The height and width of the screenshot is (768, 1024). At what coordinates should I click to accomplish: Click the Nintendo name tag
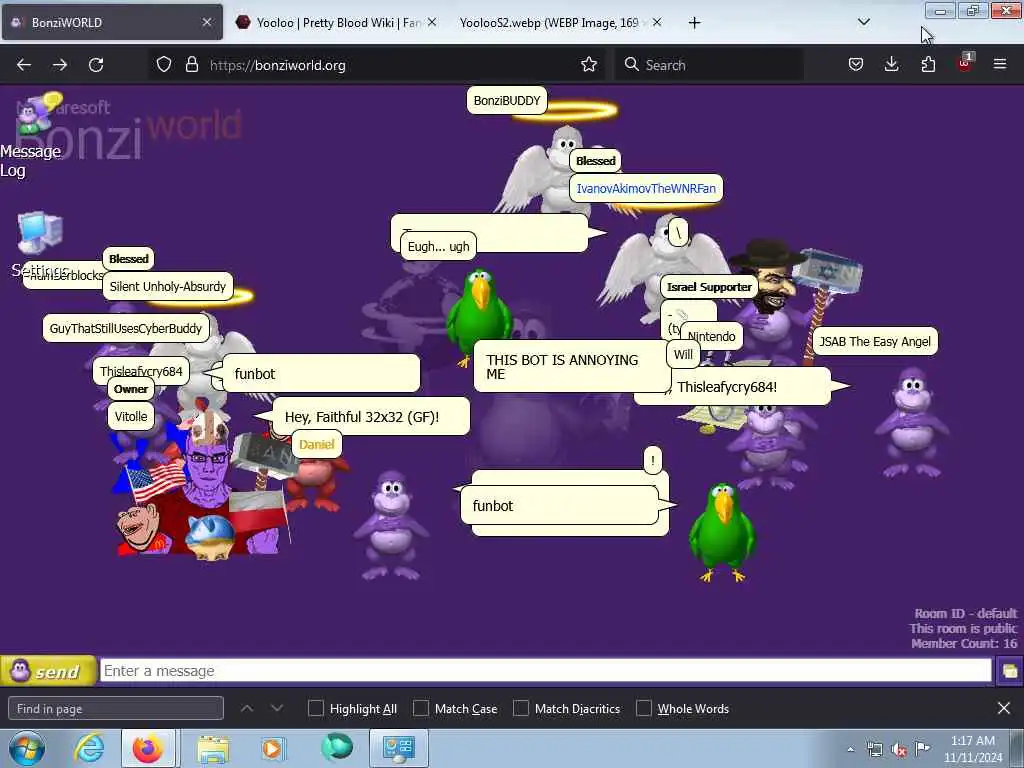pos(711,336)
